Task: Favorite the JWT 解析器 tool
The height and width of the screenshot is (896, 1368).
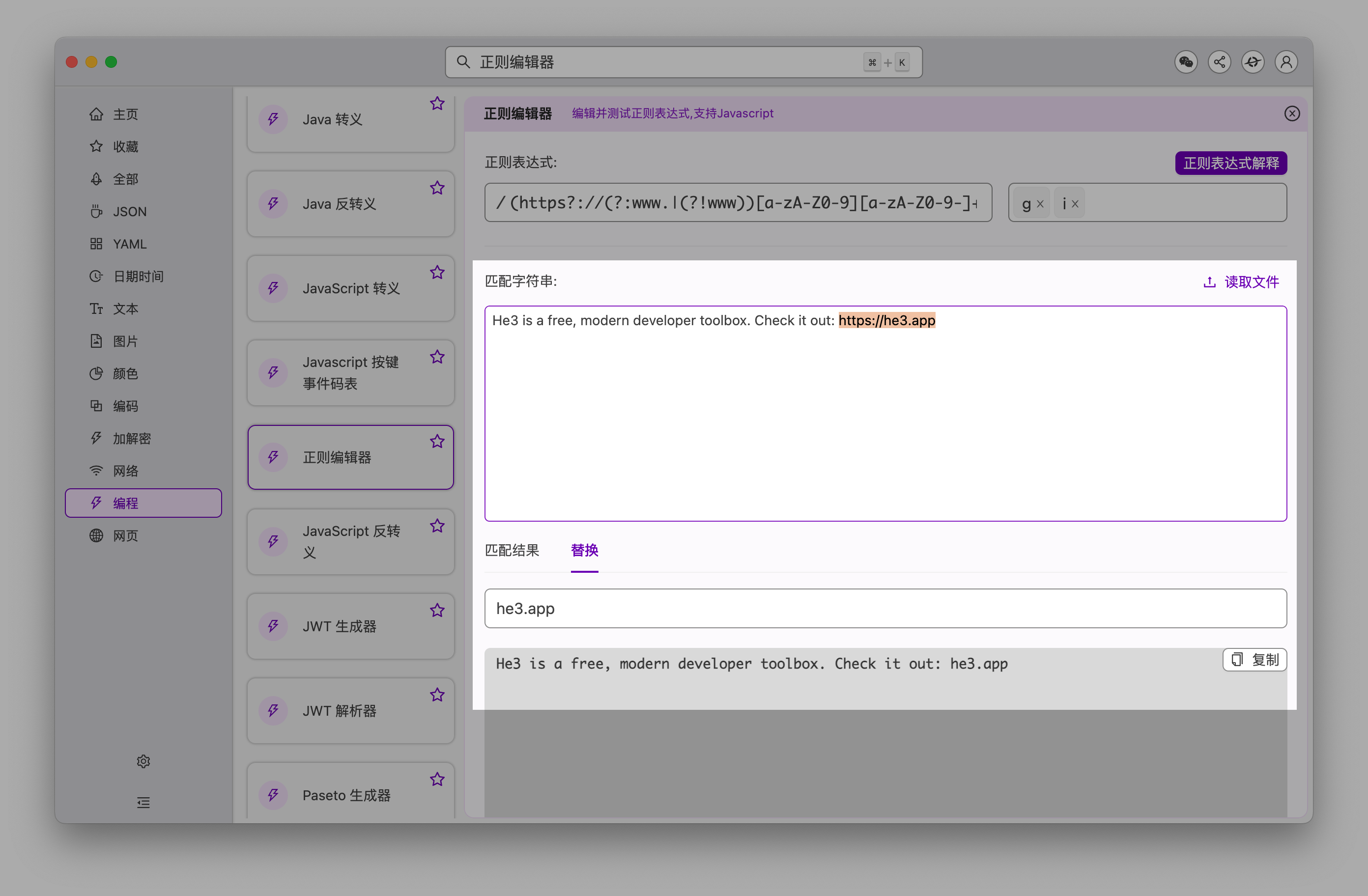Action: coord(437,695)
